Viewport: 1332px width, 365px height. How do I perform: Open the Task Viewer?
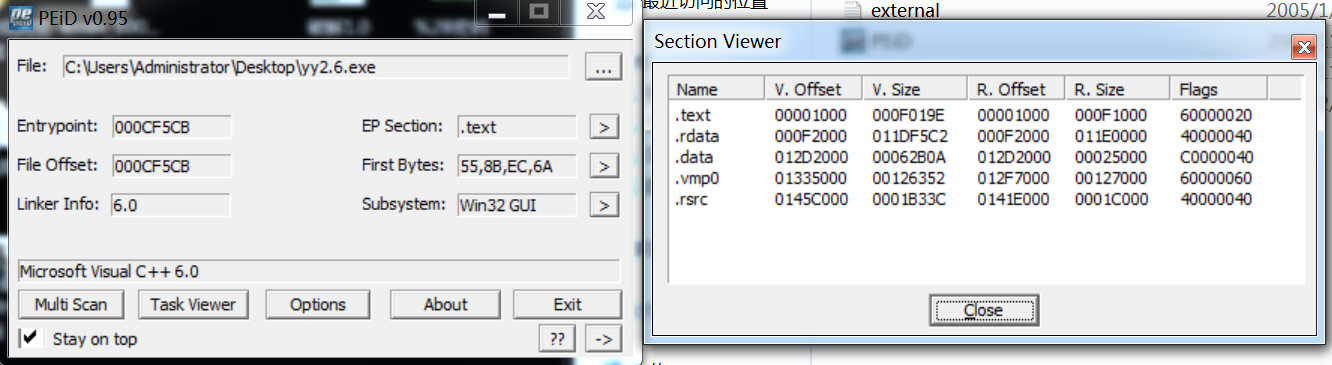tap(193, 304)
